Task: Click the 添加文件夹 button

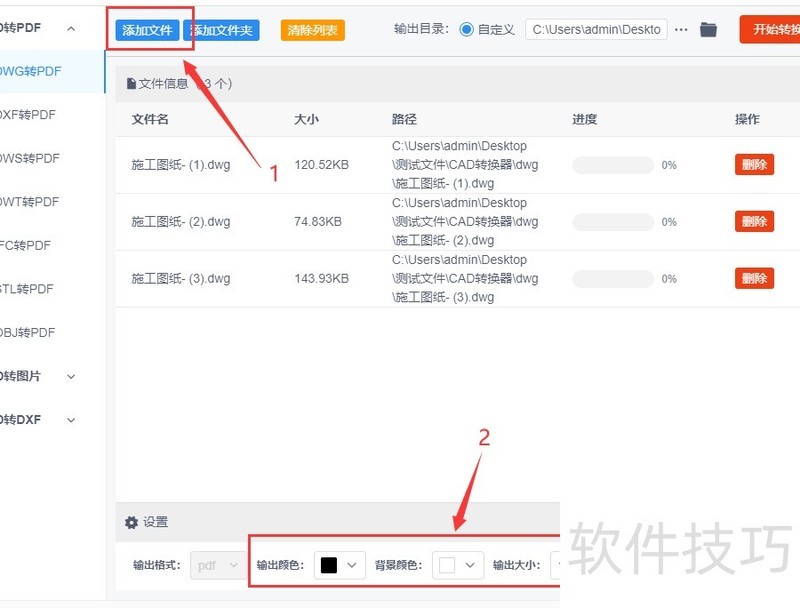Action: (221, 30)
